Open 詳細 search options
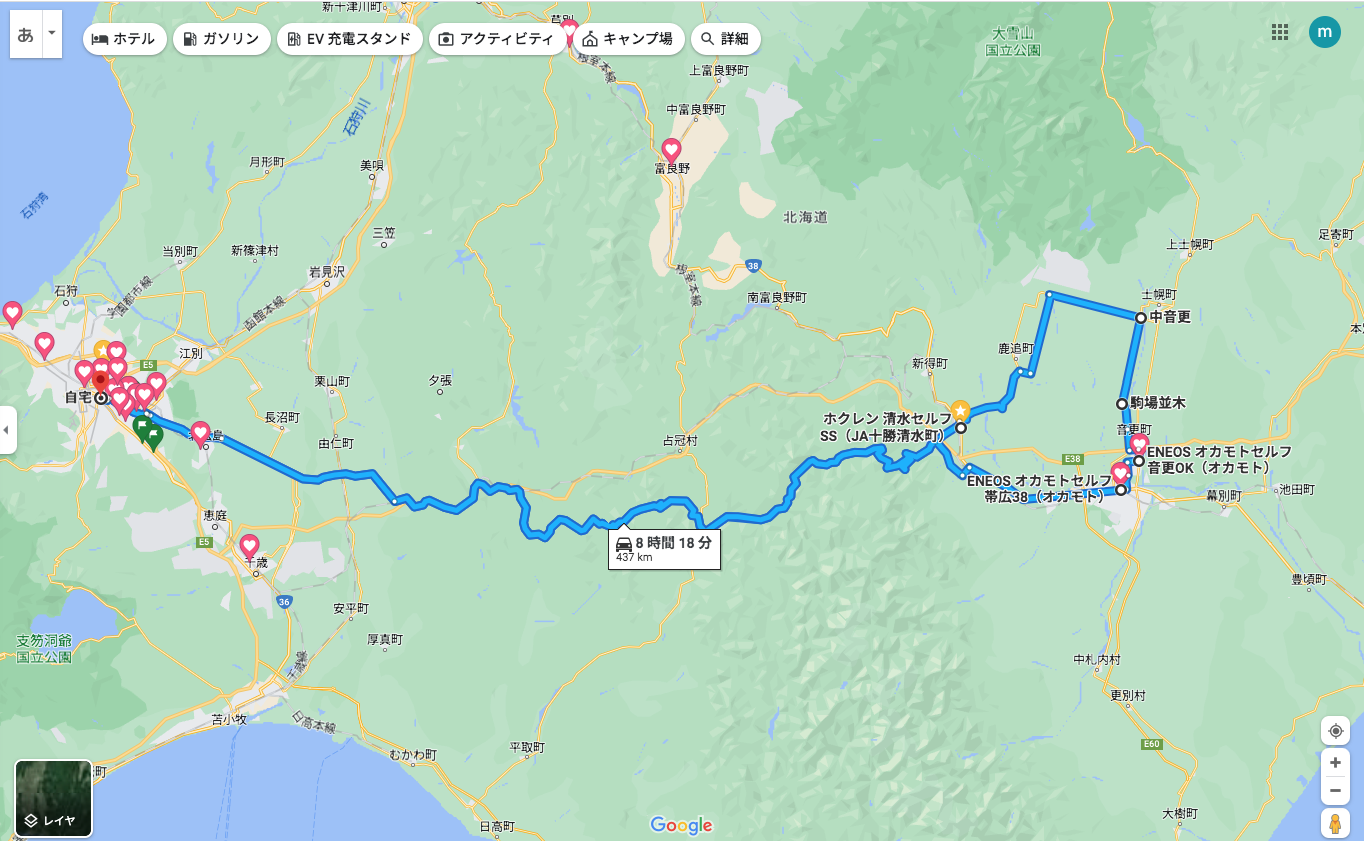The height and width of the screenshot is (841, 1364). [725, 39]
